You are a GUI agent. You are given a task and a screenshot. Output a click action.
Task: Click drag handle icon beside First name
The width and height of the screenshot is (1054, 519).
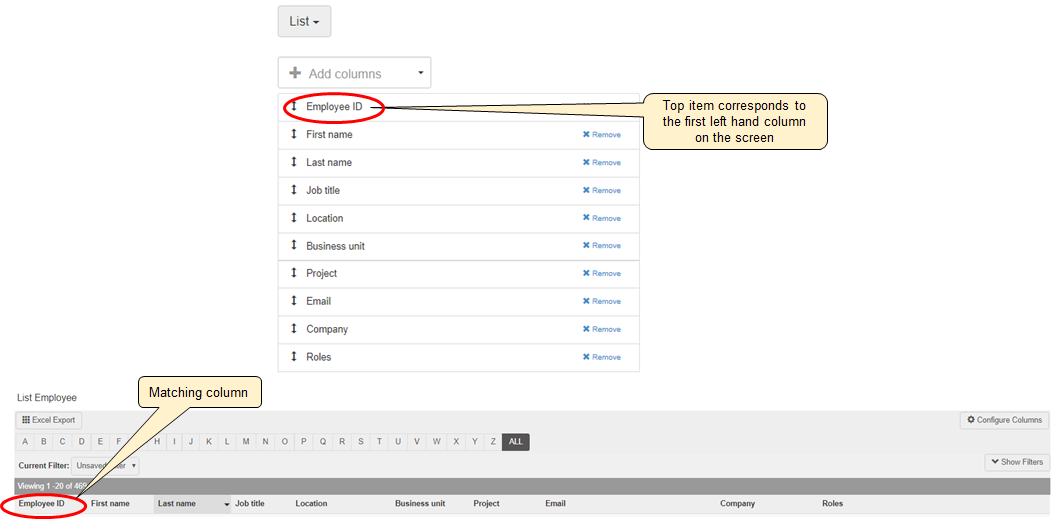tap(294, 134)
